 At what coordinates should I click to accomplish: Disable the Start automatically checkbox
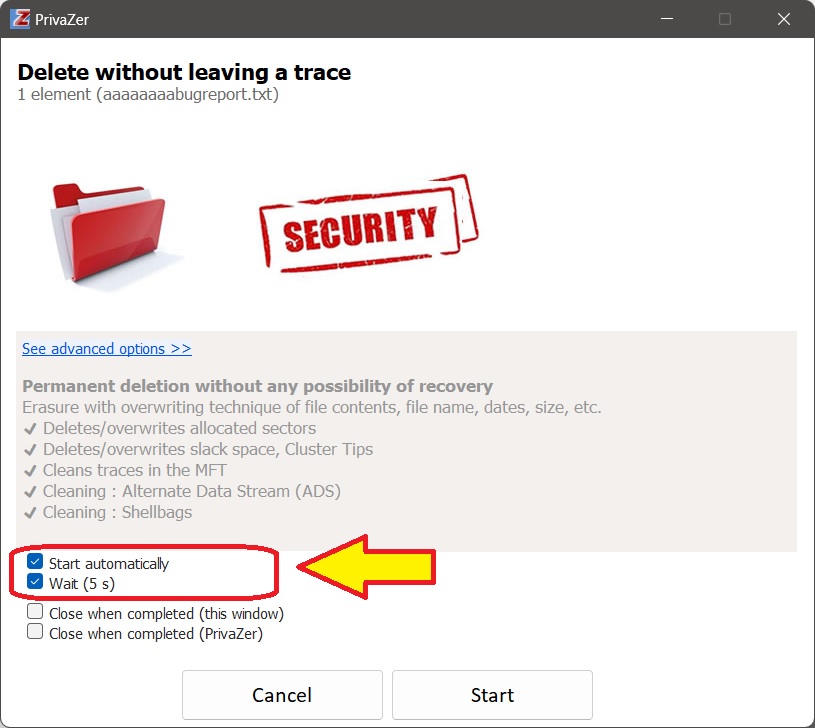click(x=36, y=563)
